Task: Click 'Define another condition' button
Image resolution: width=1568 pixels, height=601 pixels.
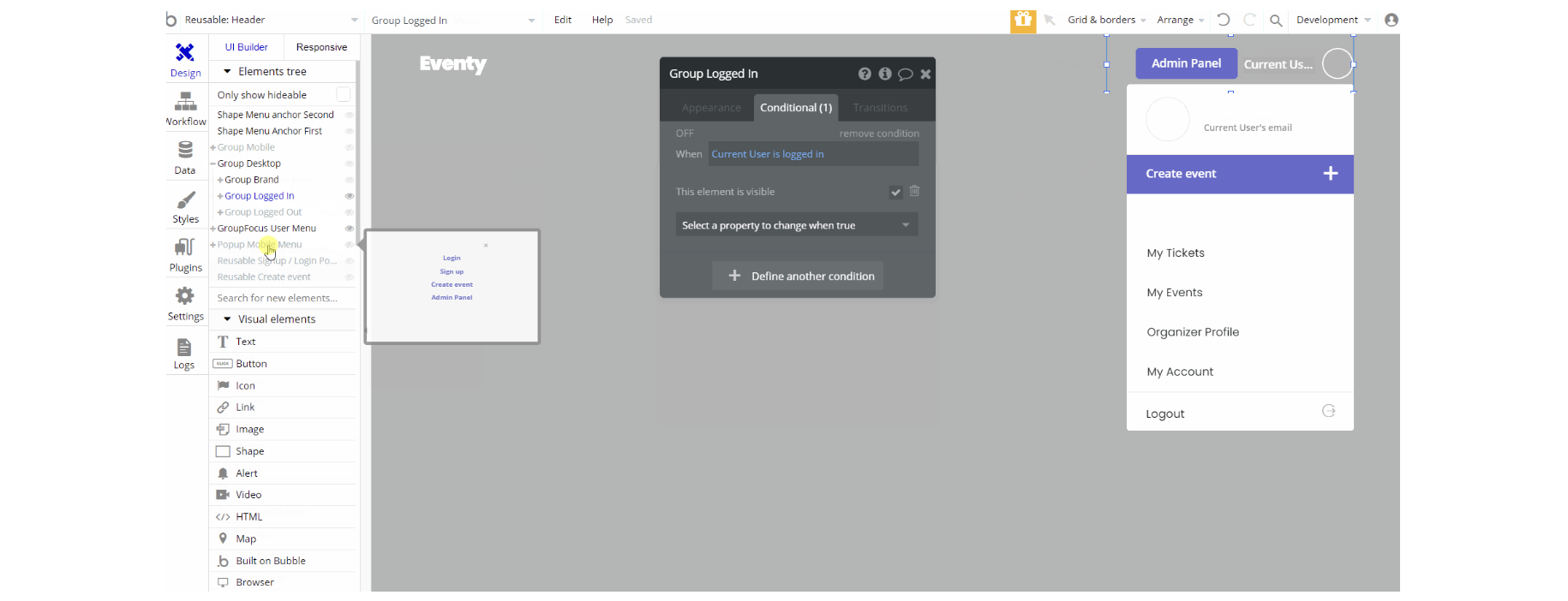Action: pyautogui.click(x=798, y=276)
